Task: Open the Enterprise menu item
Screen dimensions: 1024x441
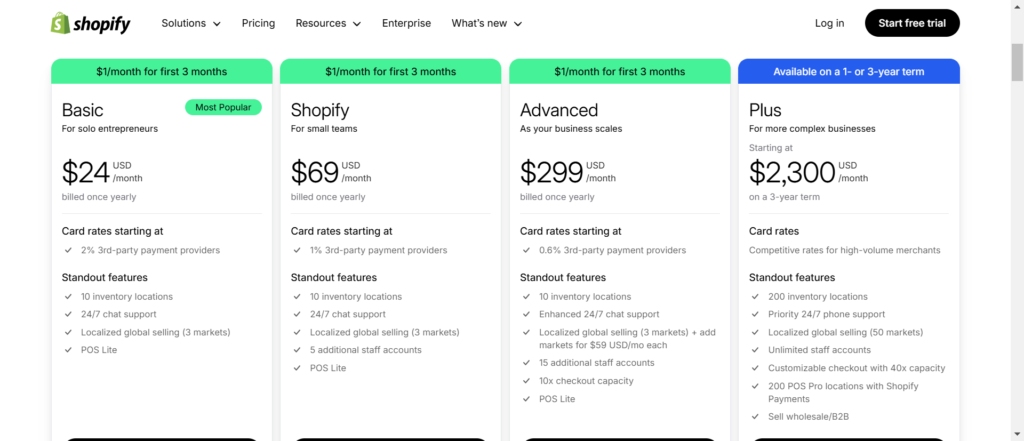Action: point(406,24)
